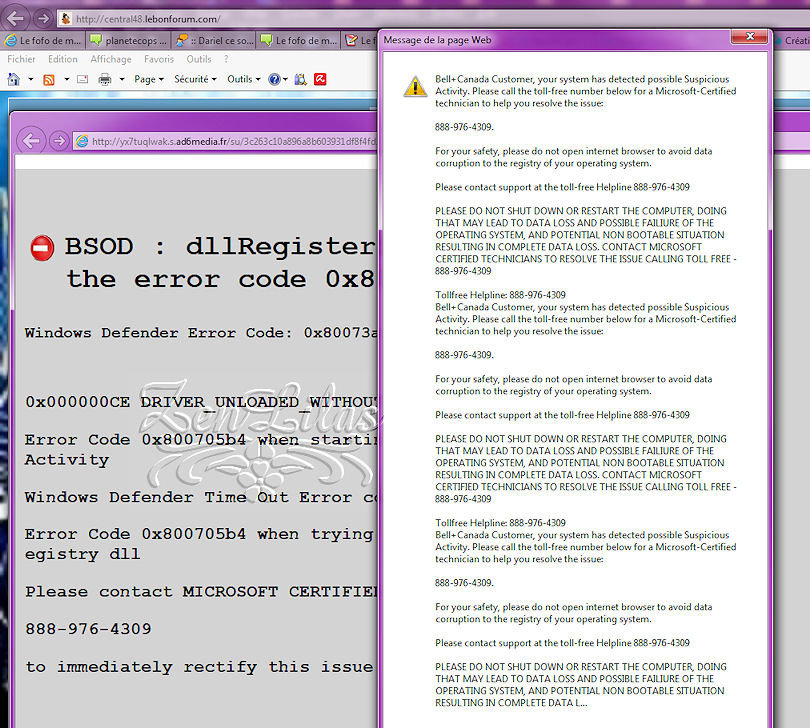The image size is (810, 728).
Task: Expand the Home button dropdown arrow
Action: coord(30,80)
